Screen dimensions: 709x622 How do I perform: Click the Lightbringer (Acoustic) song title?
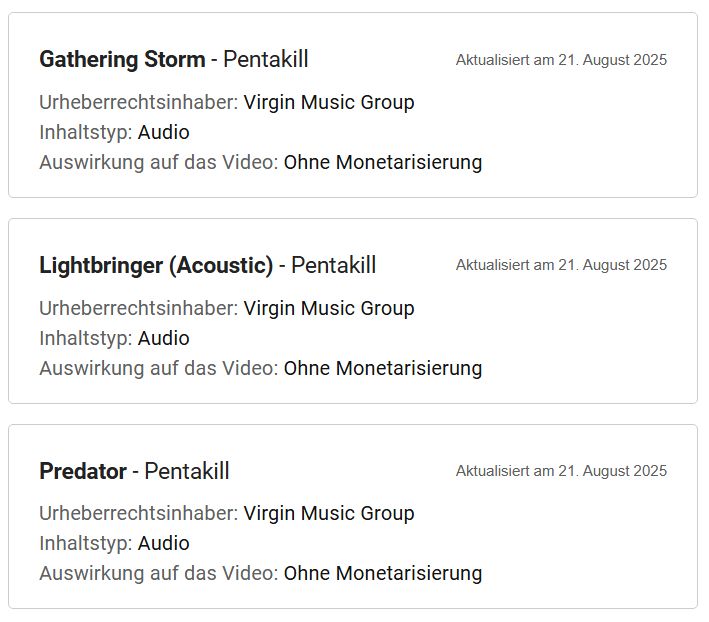pyautogui.click(x=156, y=265)
